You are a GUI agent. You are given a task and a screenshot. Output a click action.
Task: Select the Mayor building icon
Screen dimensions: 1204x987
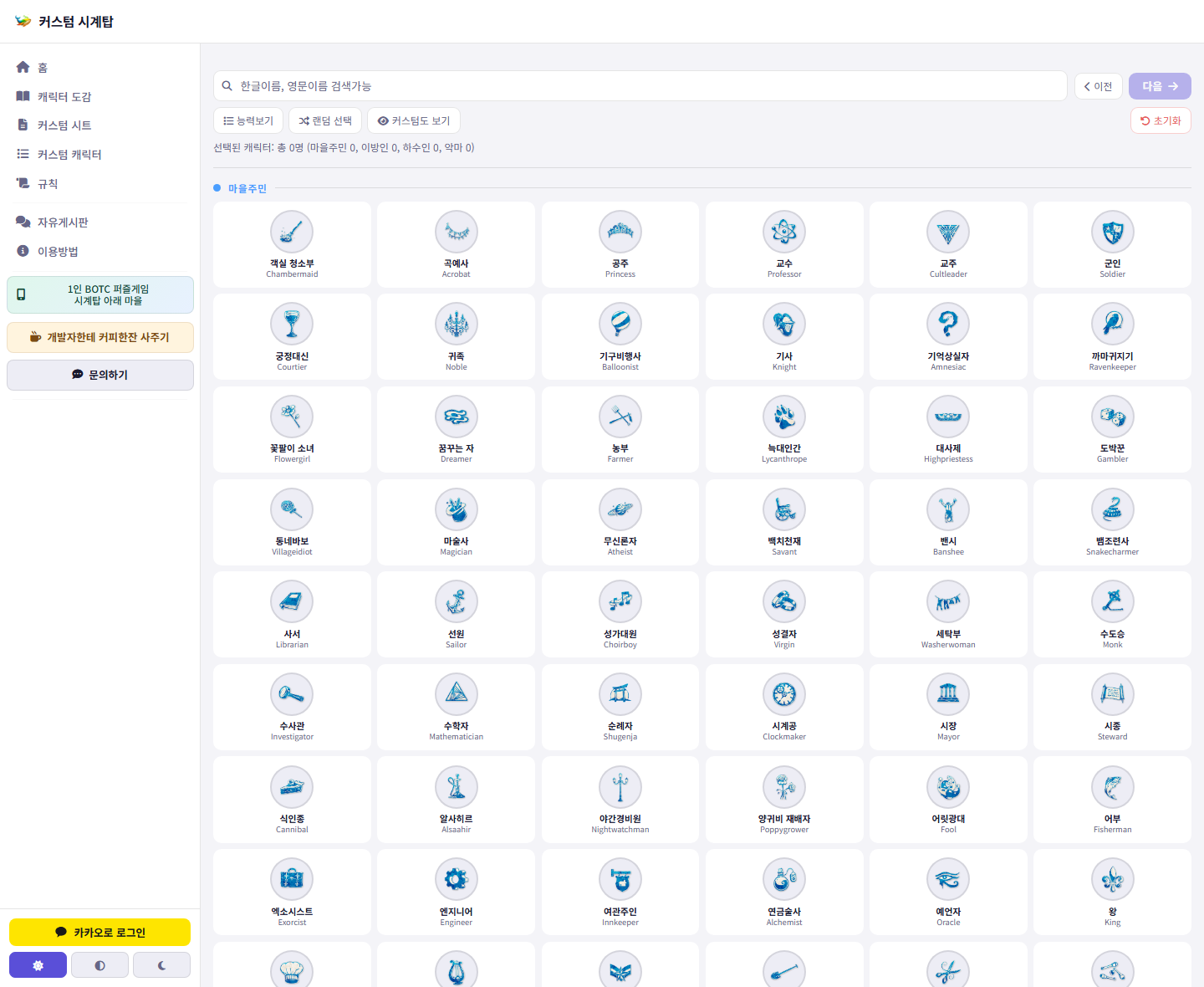(x=948, y=694)
